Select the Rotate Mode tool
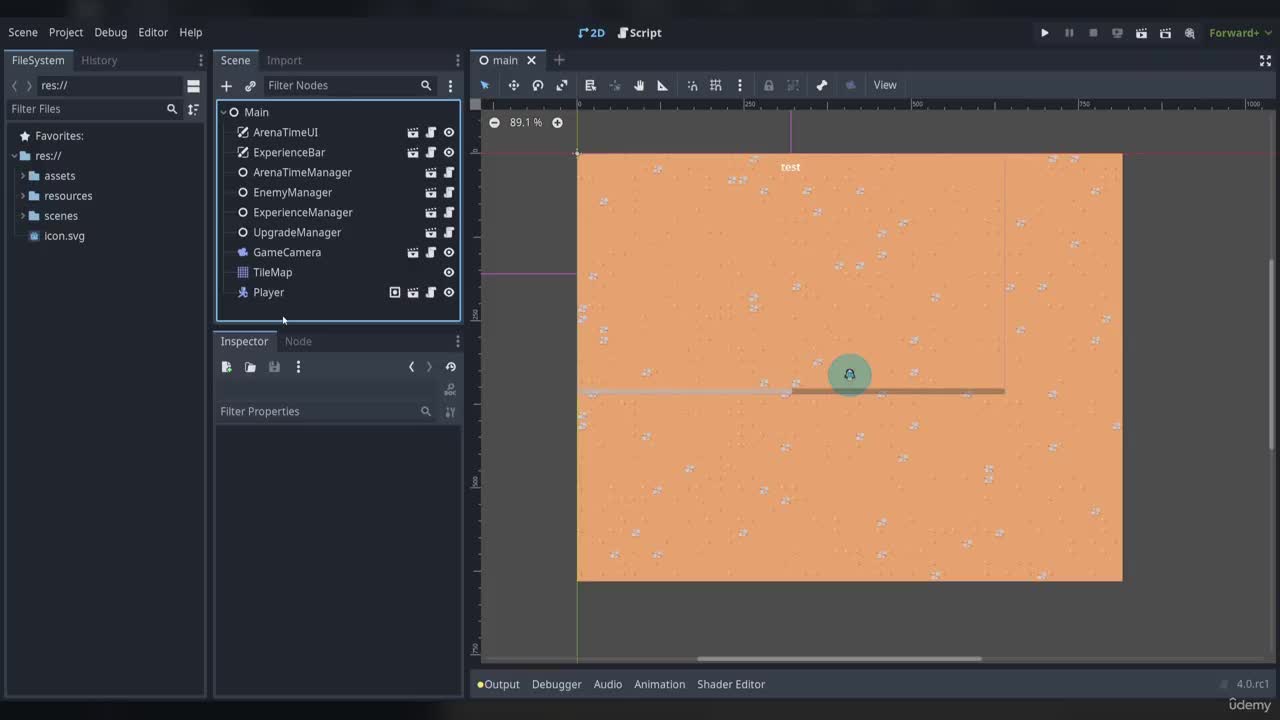Image resolution: width=1280 pixels, height=720 pixels. (x=537, y=85)
